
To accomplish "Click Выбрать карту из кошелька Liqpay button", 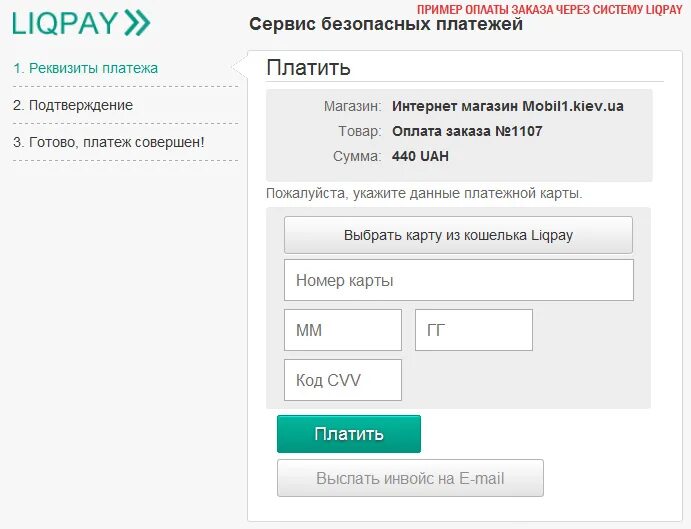I will [x=458, y=235].
